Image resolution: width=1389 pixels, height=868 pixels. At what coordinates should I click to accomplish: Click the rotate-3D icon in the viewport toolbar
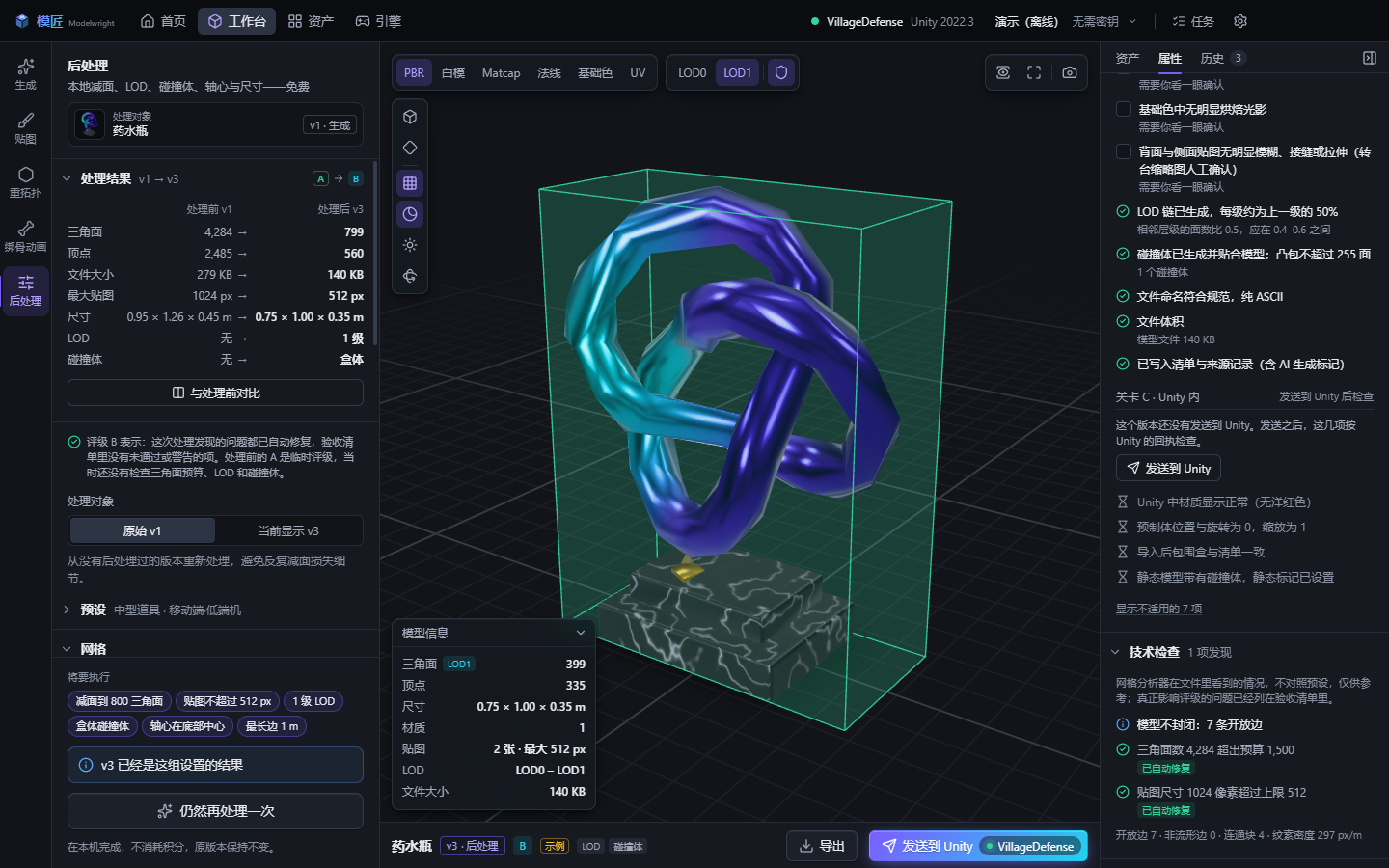pyautogui.click(x=410, y=276)
